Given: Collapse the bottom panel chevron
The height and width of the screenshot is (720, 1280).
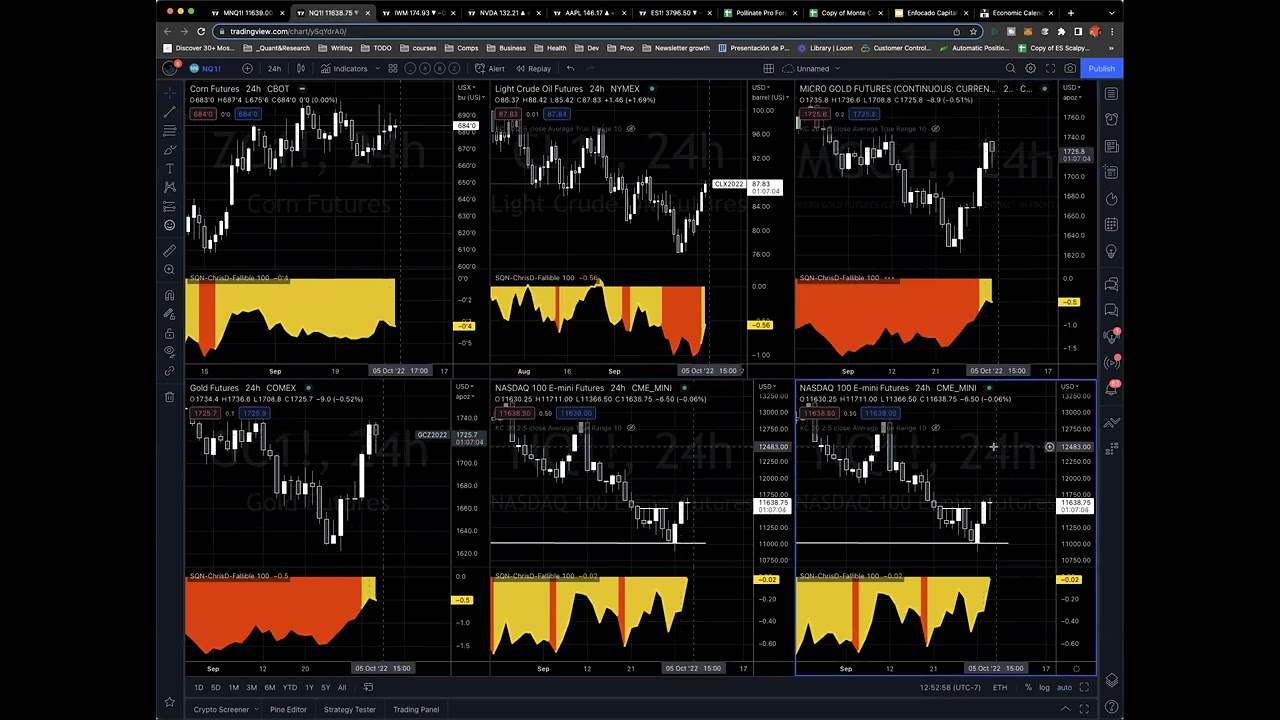Looking at the screenshot, I should click(x=1065, y=709).
